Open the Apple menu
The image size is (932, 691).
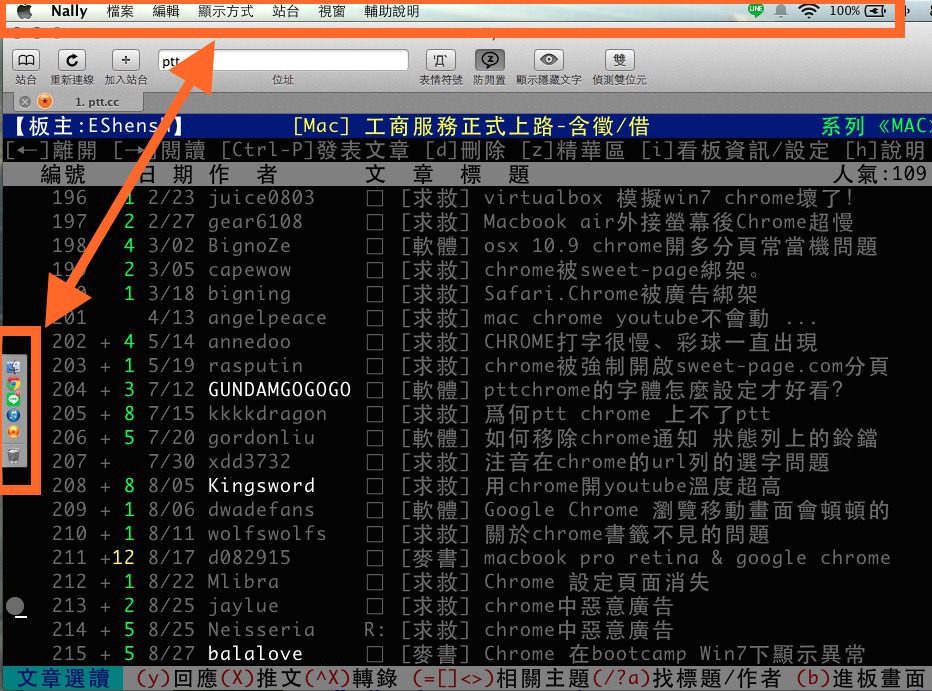(x=24, y=11)
